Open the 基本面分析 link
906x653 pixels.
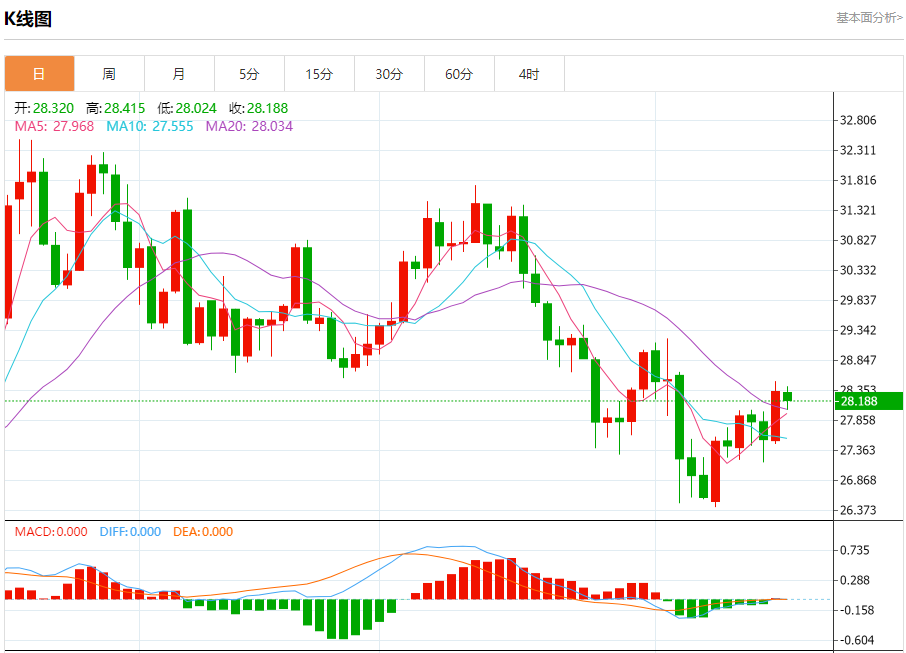[x=869, y=18]
